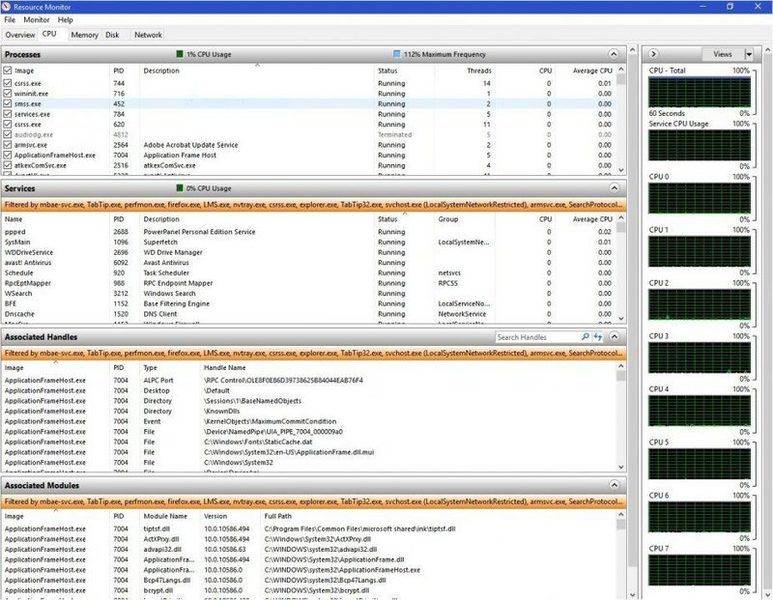Select the SysMain service row

(309, 242)
